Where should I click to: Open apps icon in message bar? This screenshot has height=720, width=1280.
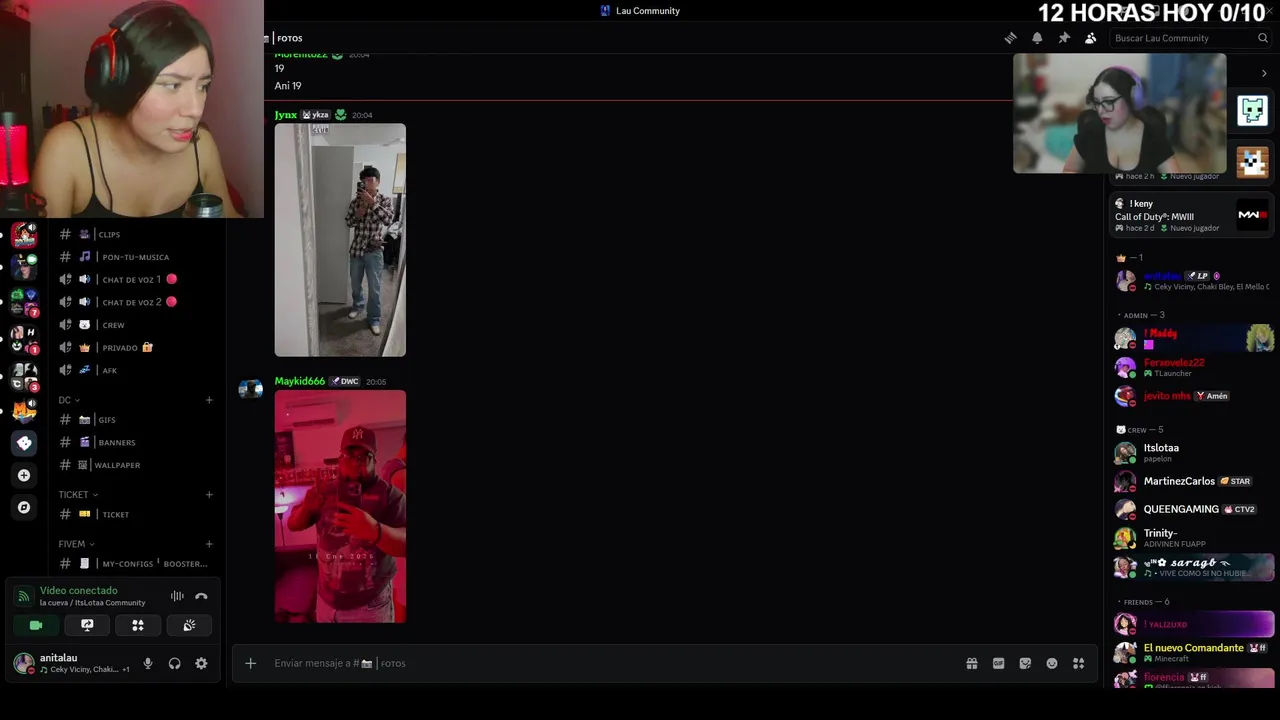(1078, 663)
